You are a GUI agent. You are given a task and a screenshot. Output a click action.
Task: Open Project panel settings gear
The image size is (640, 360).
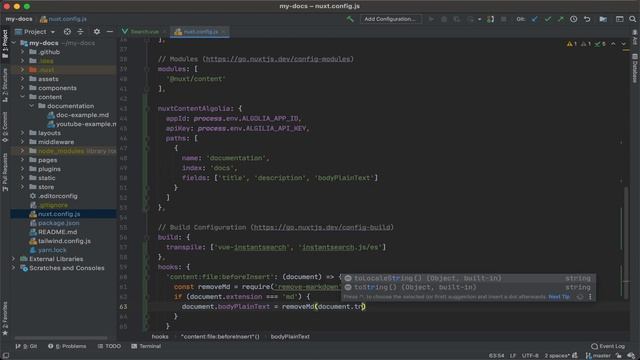(x=97, y=31)
